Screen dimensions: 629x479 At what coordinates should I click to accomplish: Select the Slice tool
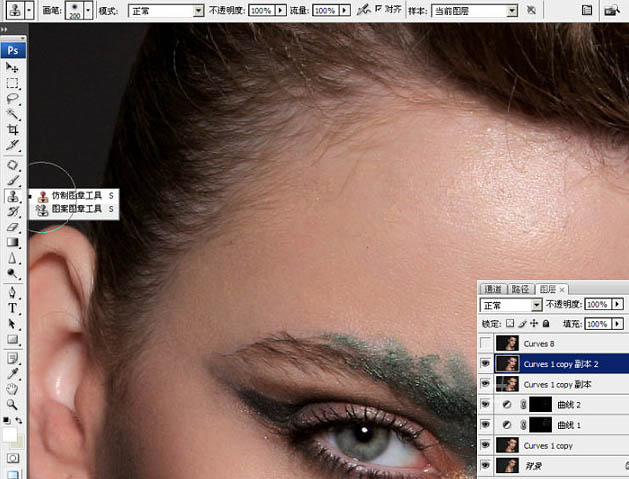[12, 145]
